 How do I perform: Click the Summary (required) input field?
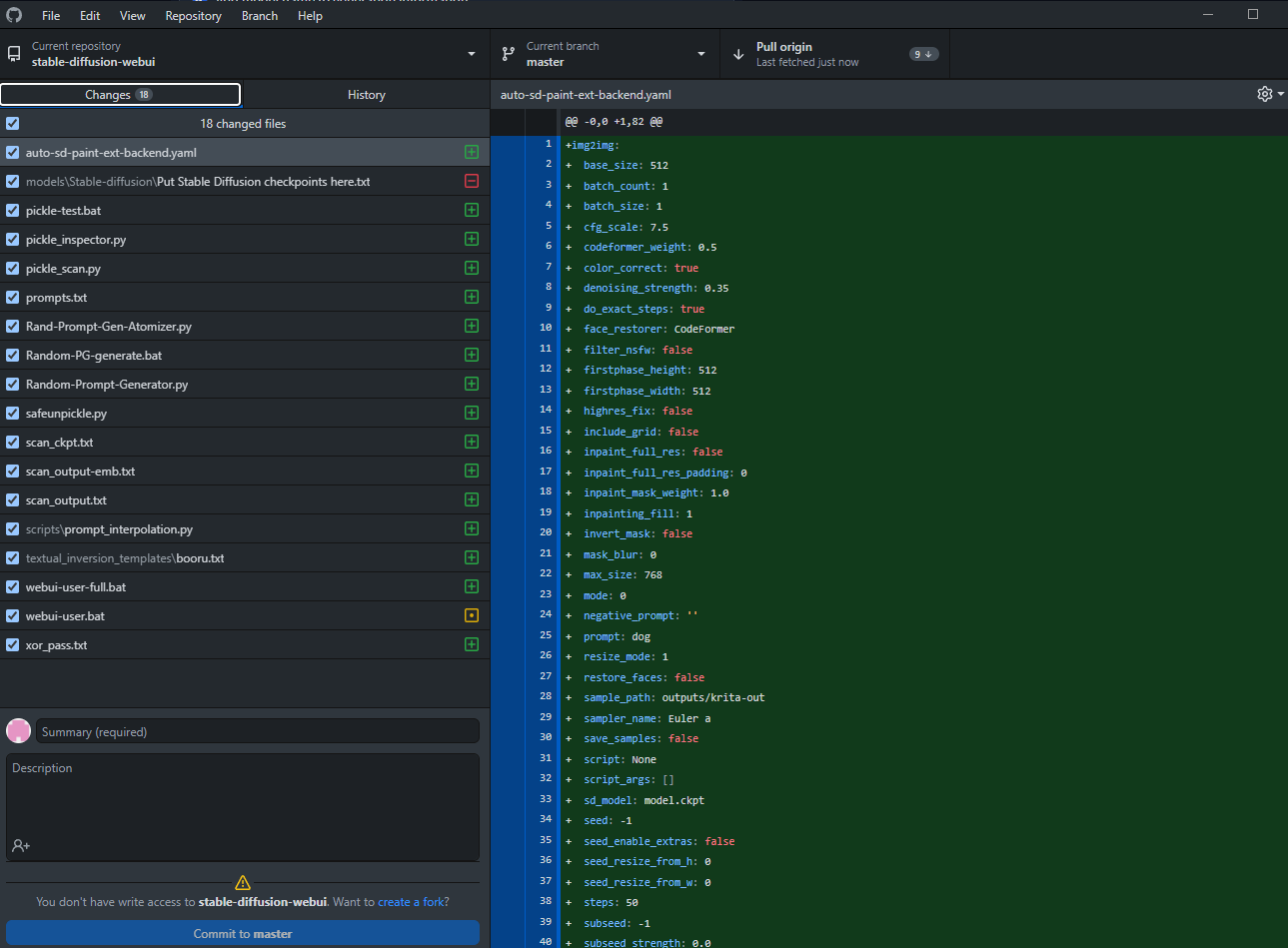pyautogui.click(x=258, y=731)
